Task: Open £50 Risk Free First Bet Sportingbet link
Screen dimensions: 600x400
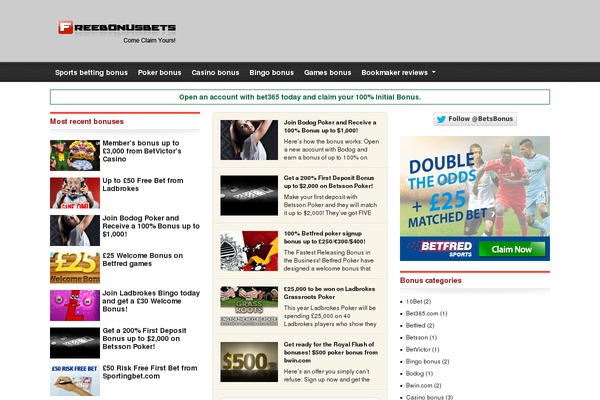Action: pyautogui.click(x=150, y=372)
